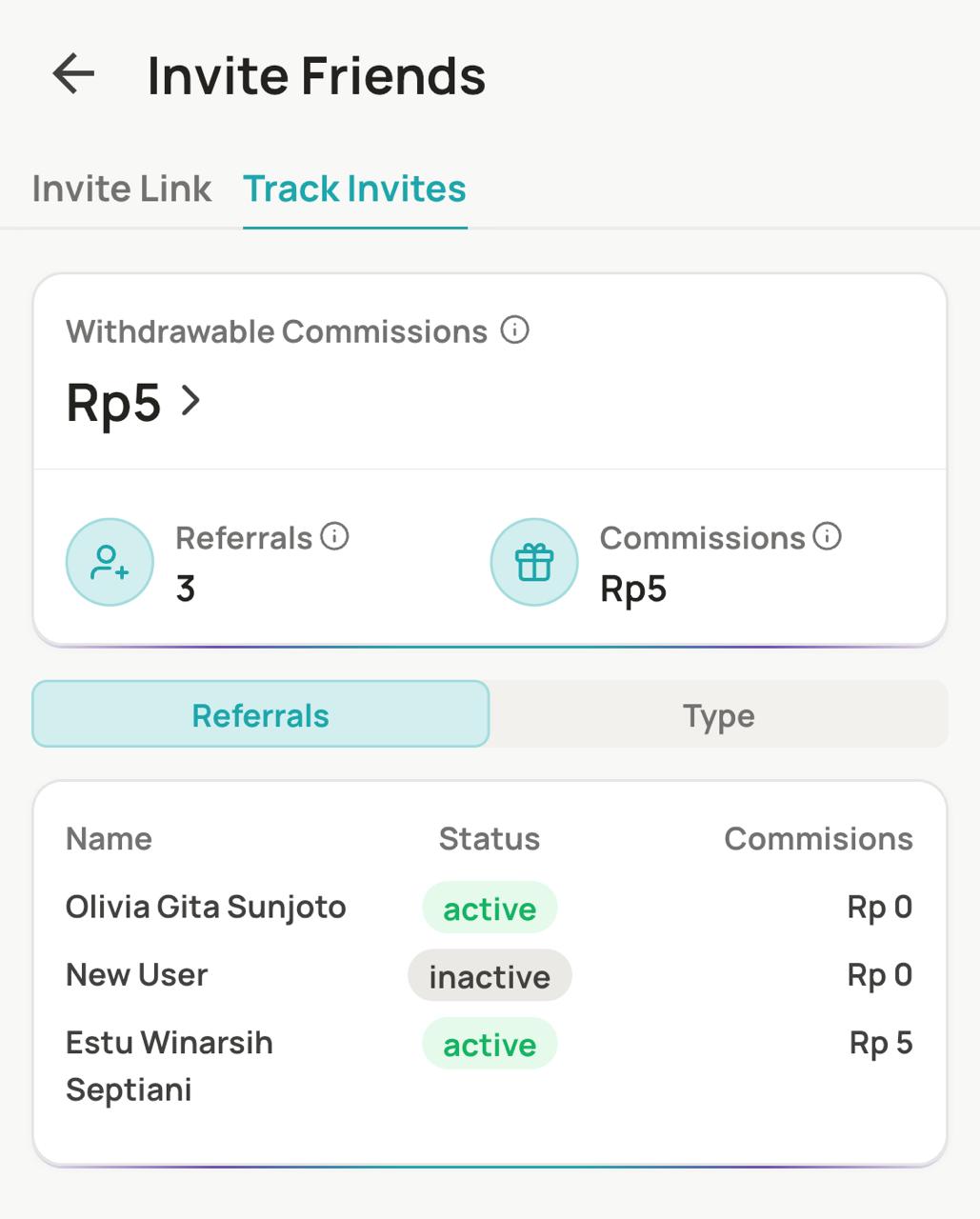The image size is (980, 1219).
Task: Open Withdrawable Commissions info icon
Action: pos(514,330)
